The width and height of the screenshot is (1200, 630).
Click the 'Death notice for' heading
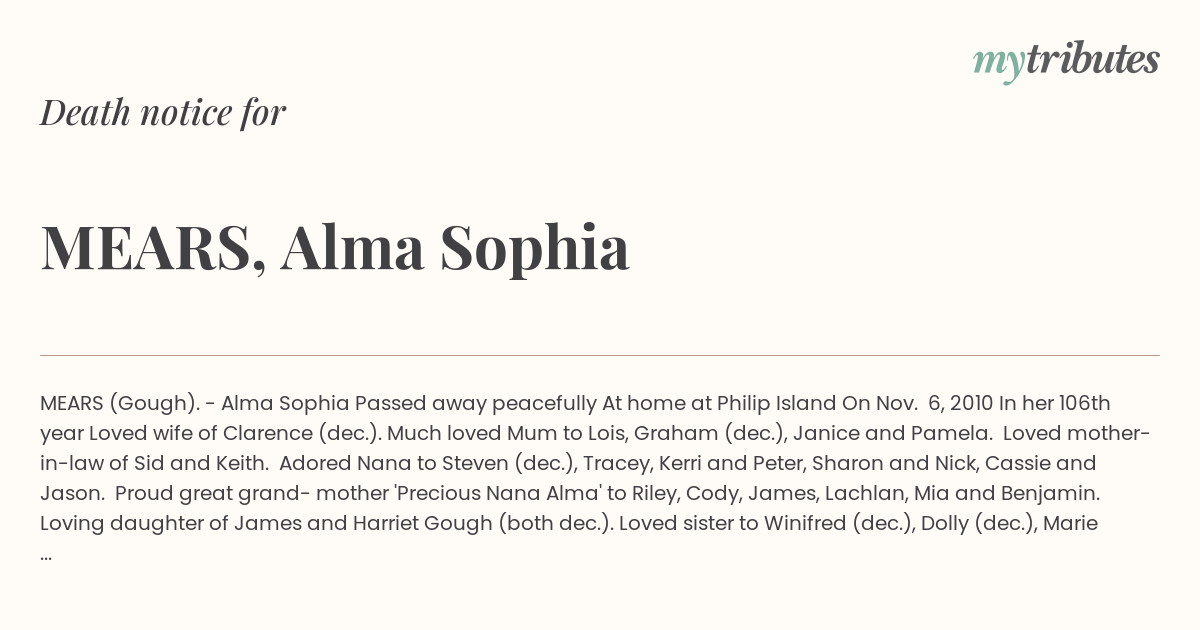163,112
